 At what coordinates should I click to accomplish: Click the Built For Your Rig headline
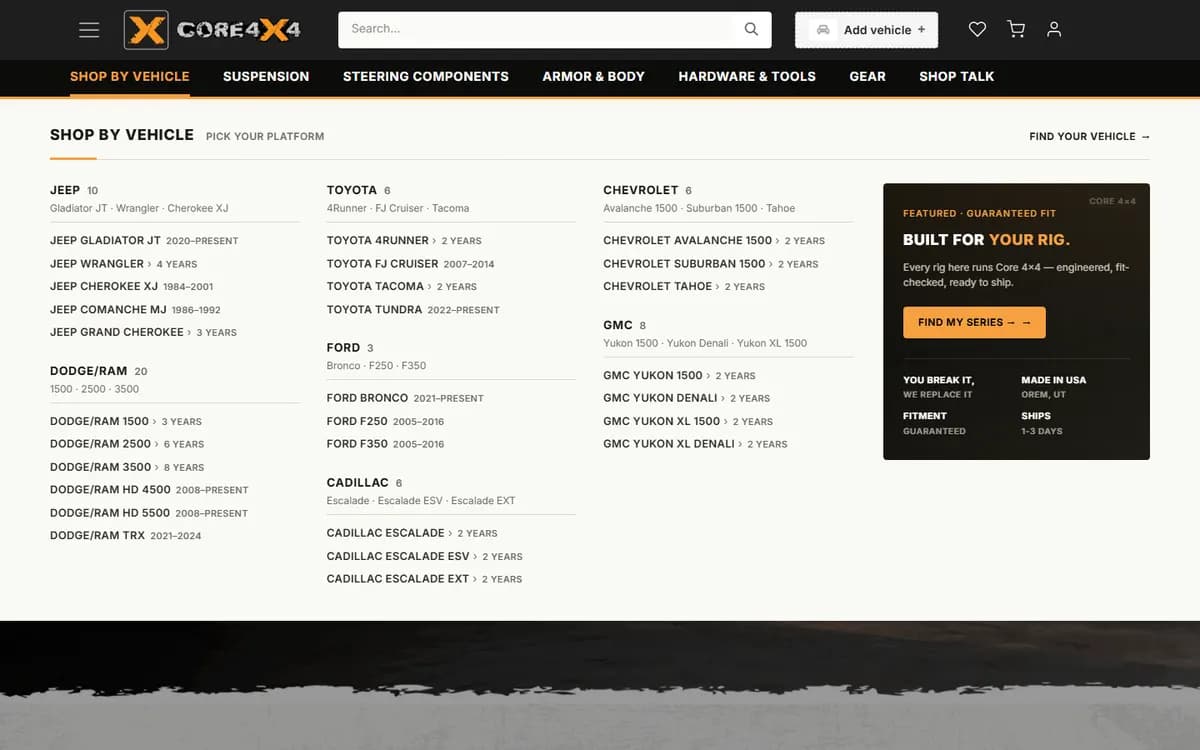point(986,239)
